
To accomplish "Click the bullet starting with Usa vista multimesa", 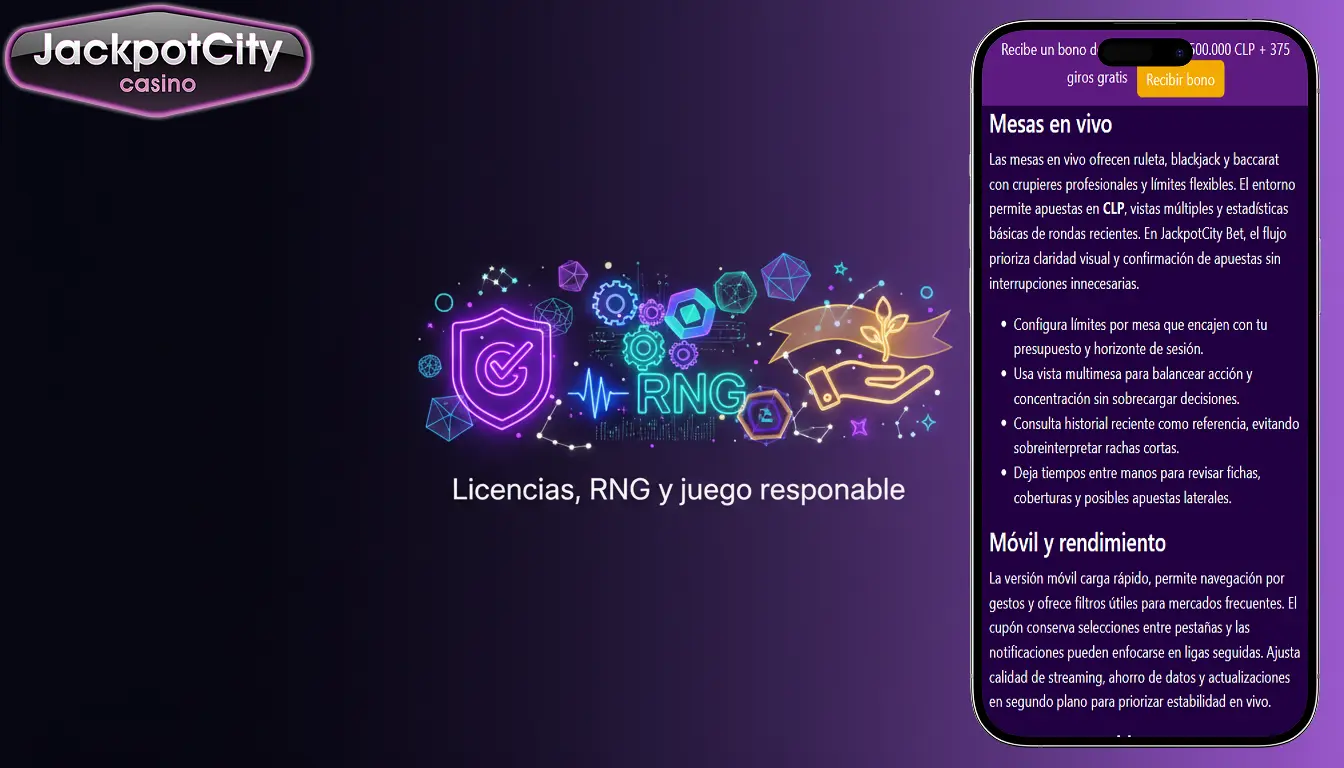I will [x=1133, y=386].
